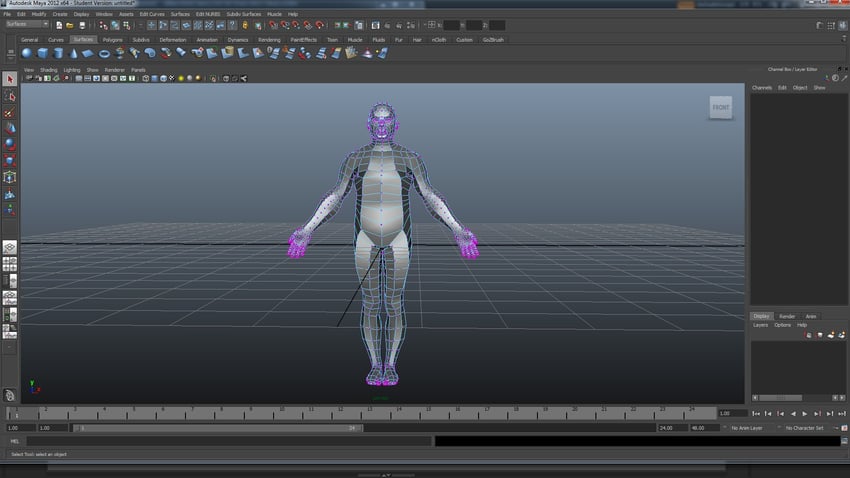This screenshot has height=478, width=850.
Task: Switch to the Animation shelf tab
Action: point(207,40)
